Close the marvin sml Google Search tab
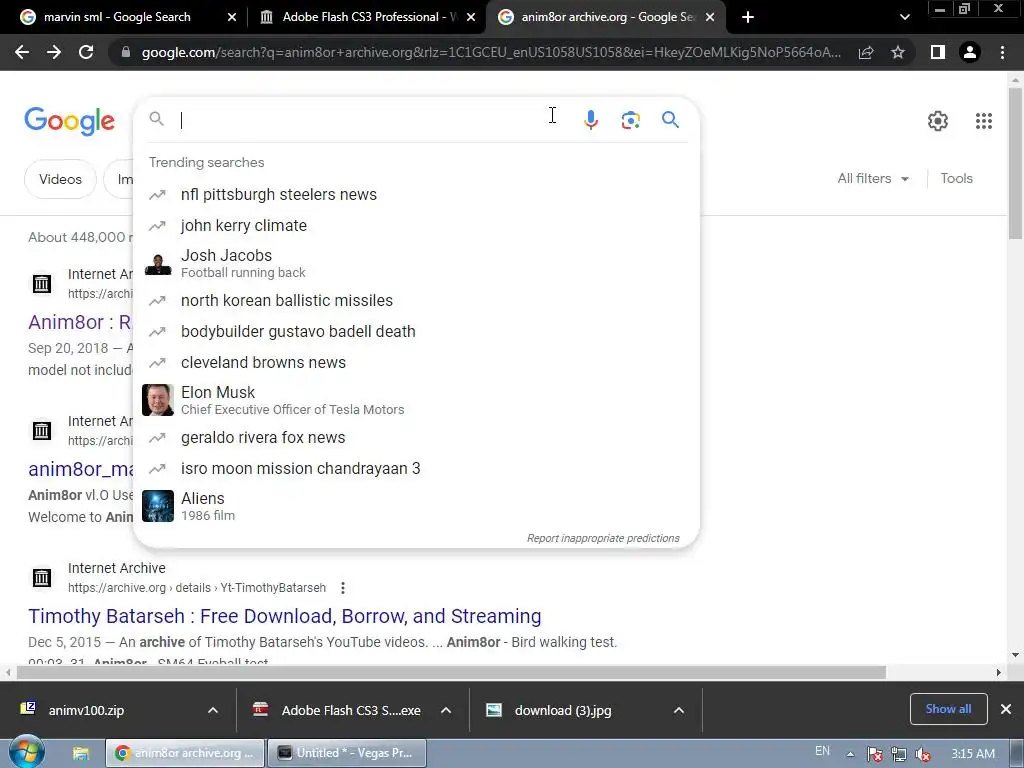 point(232,17)
